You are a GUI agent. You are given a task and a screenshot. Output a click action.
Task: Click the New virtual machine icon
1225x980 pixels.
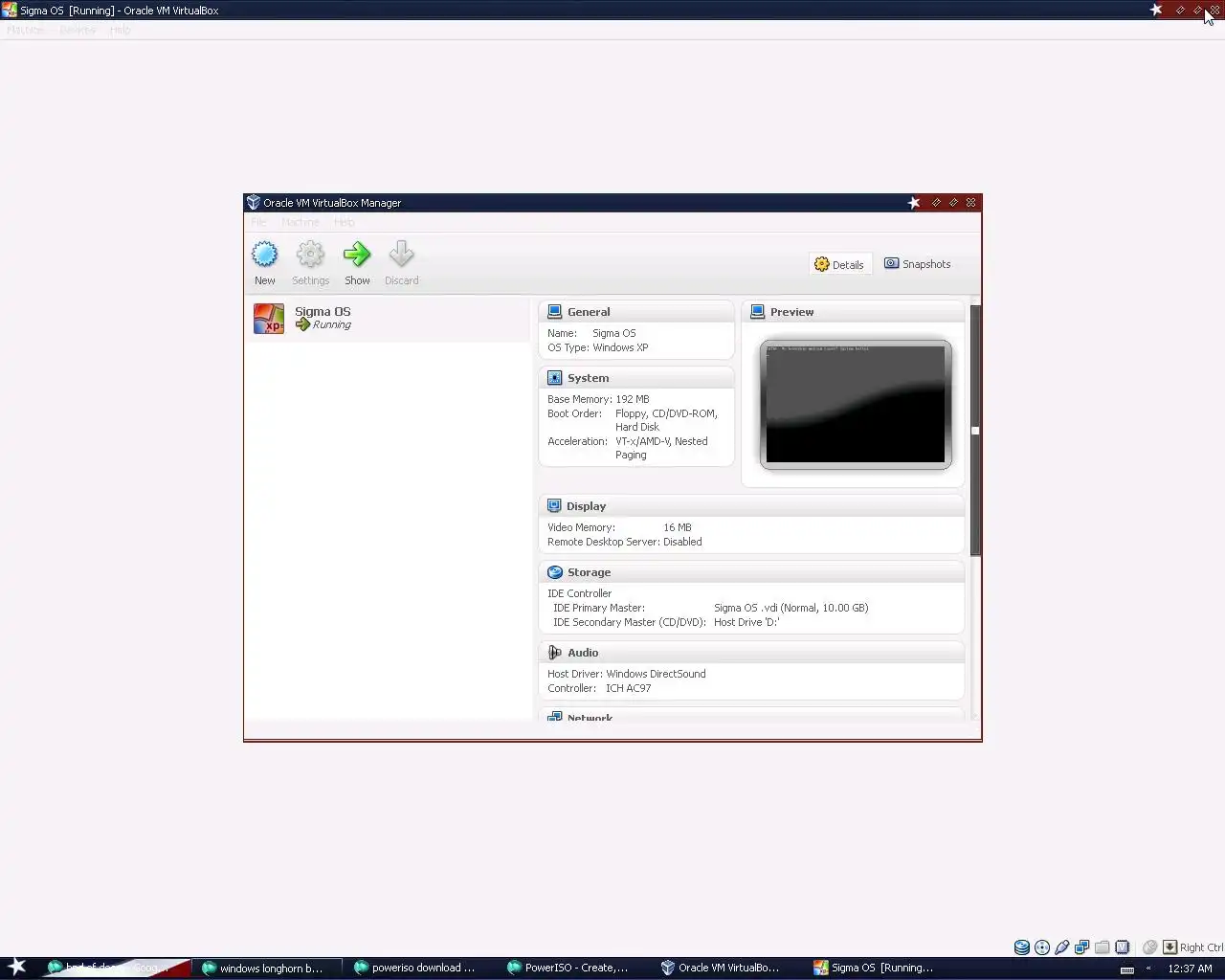coord(264,255)
